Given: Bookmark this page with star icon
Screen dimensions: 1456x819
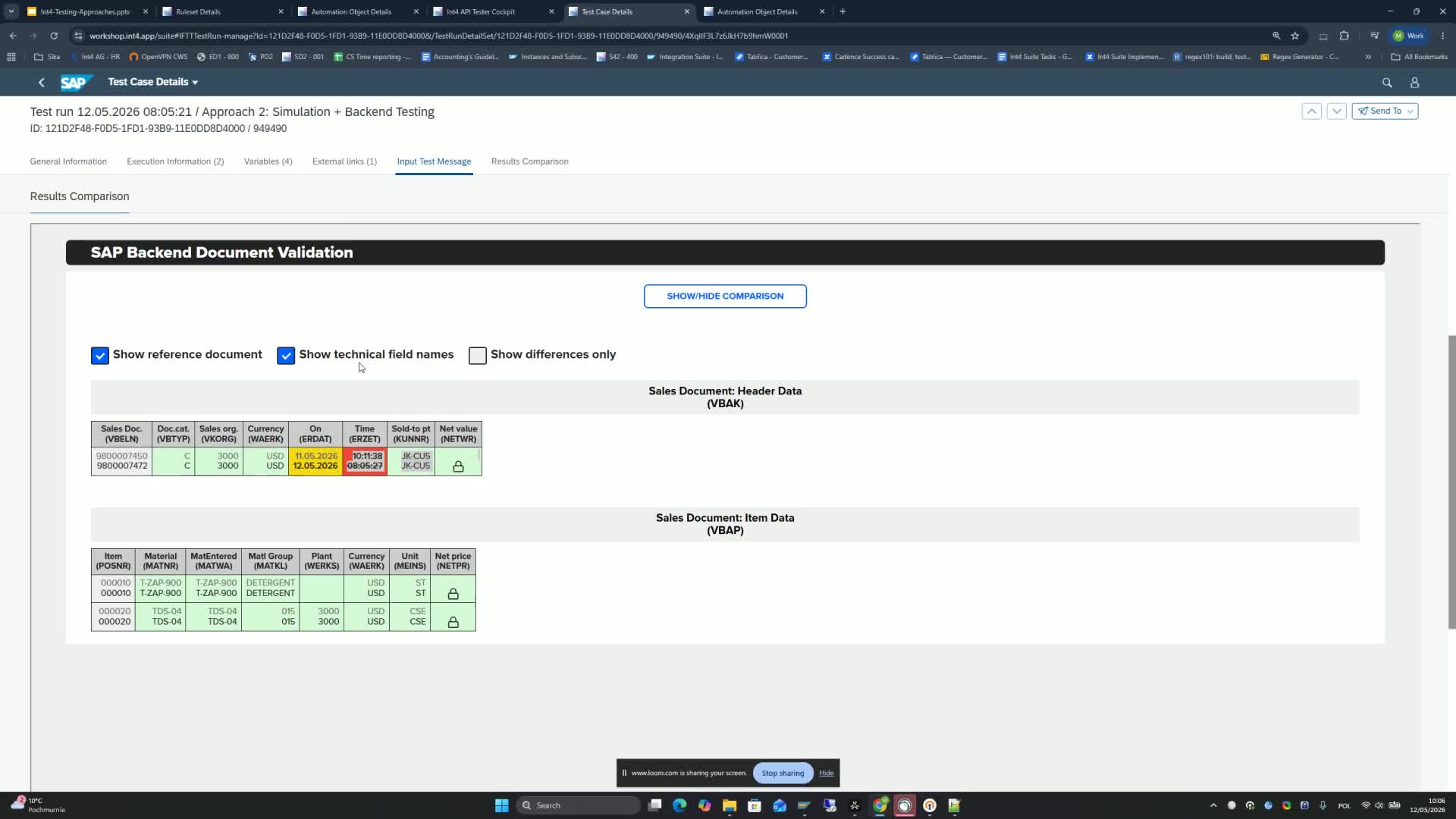Looking at the screenshot, I should point(1295,36).
